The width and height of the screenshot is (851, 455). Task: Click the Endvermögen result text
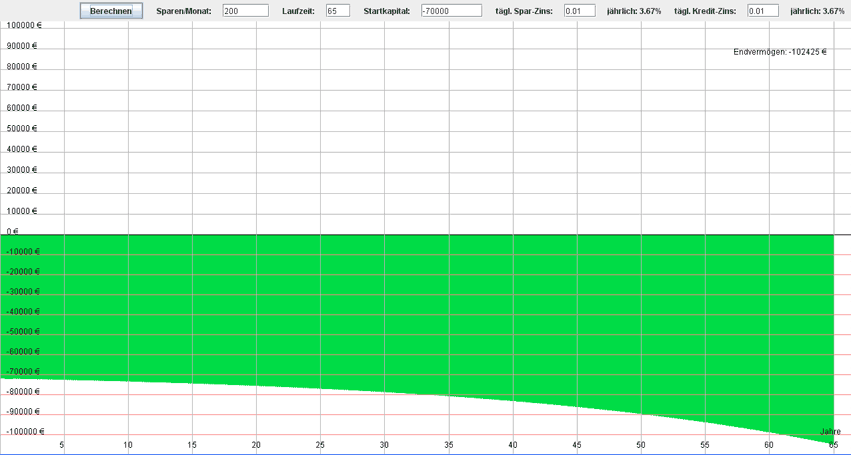coord(780,52)
